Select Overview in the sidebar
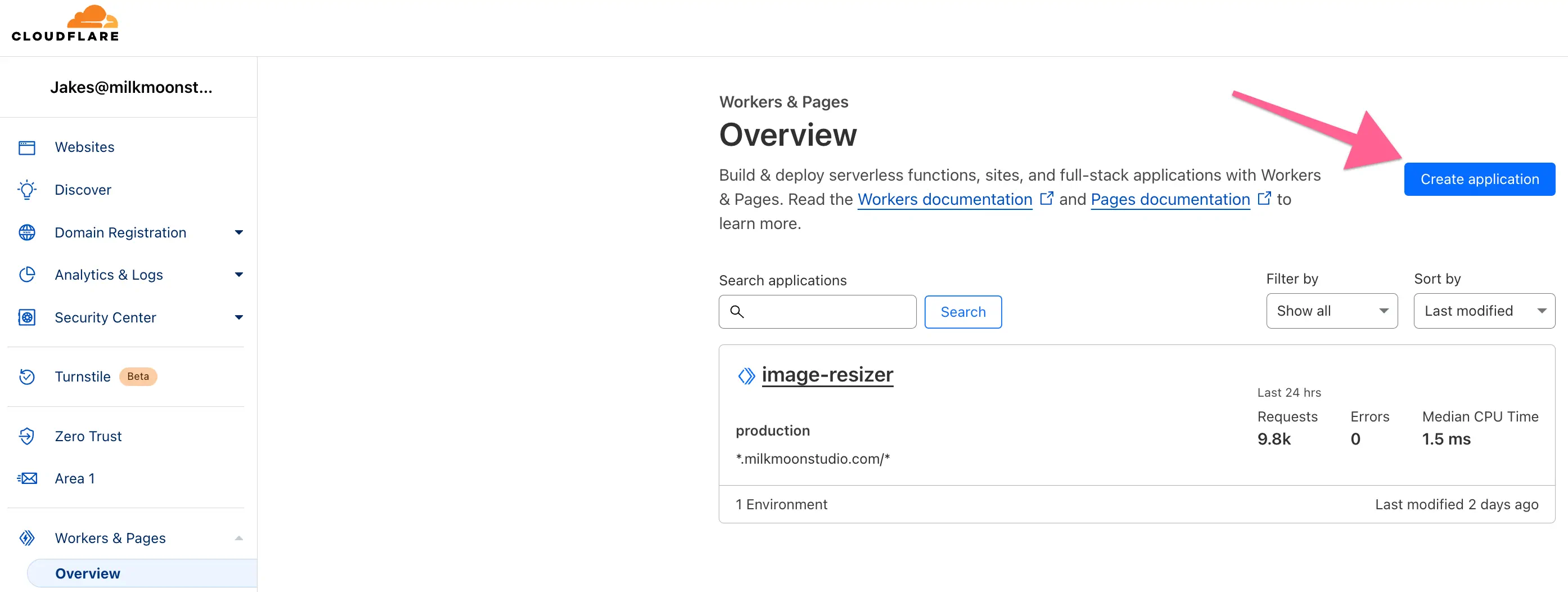Viewport: 1568px width, 592px height. pyautogui.click(x=88, y=573)
